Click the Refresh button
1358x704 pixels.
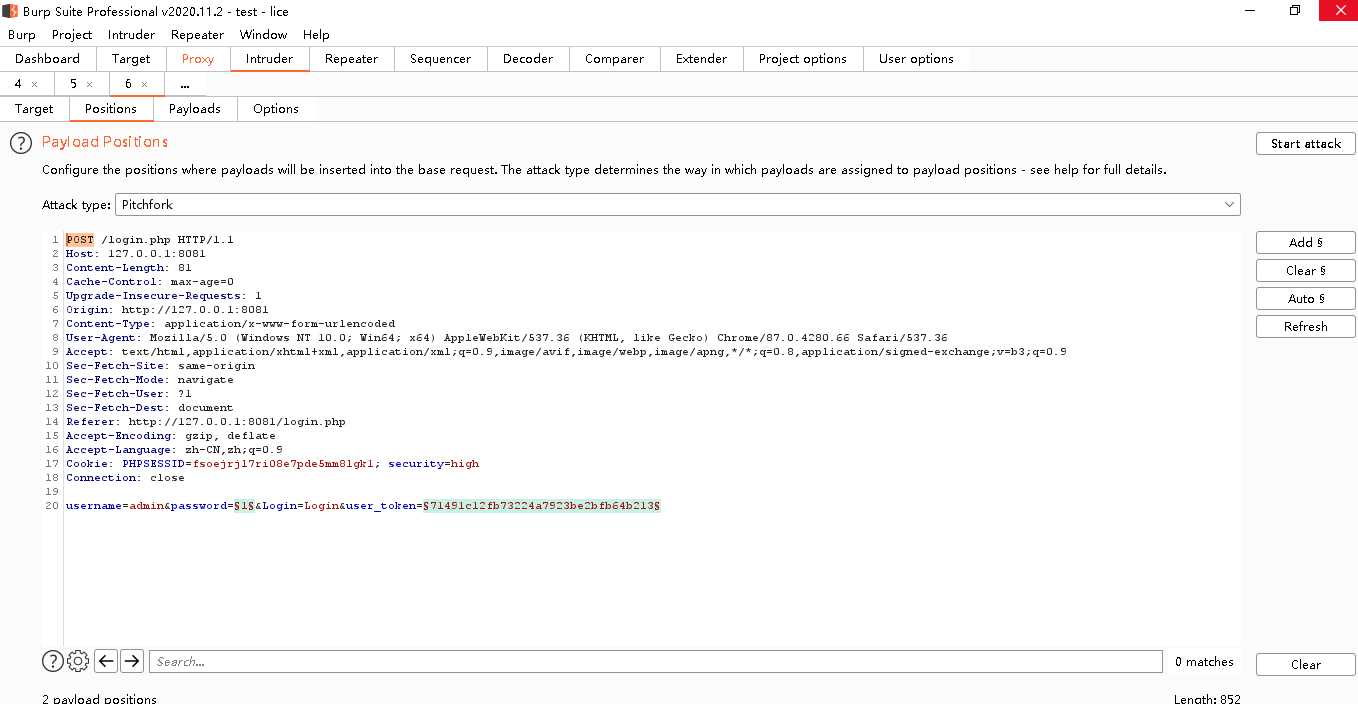pos(1306,326)
